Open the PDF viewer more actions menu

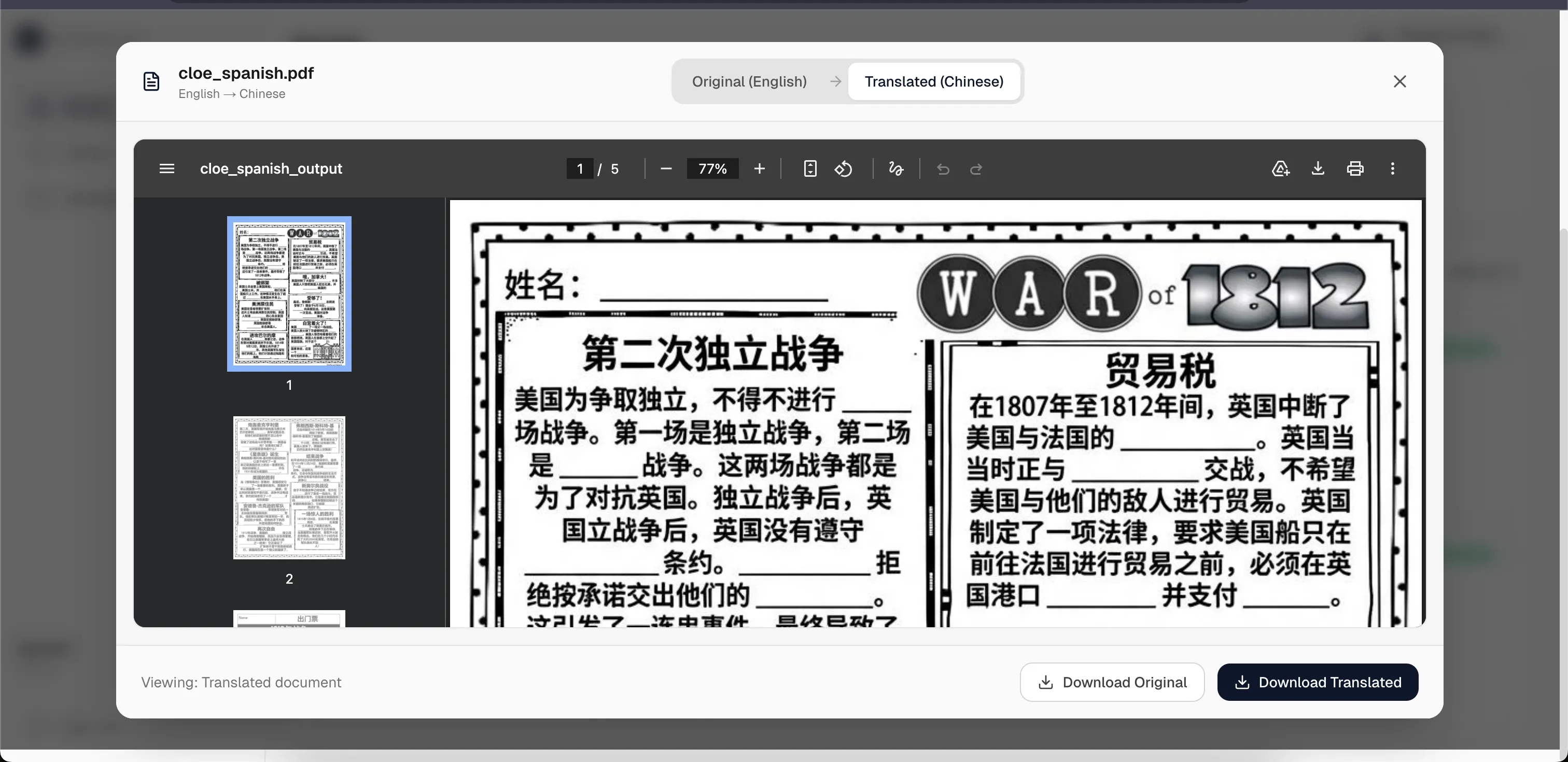click(1392, 168)
